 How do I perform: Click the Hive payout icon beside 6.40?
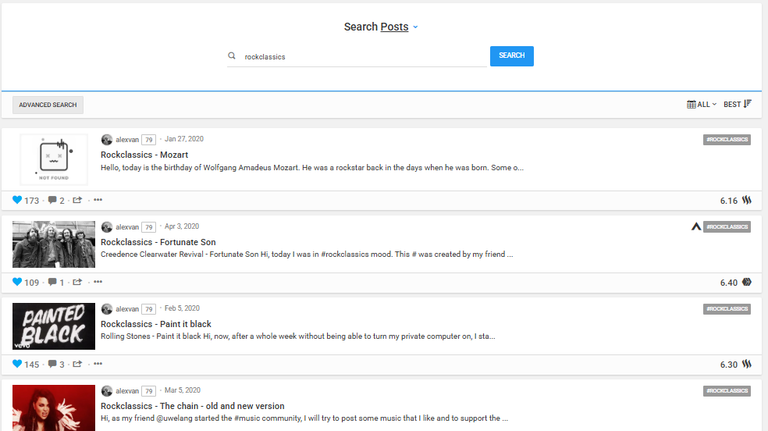click(x=746, y=282)
